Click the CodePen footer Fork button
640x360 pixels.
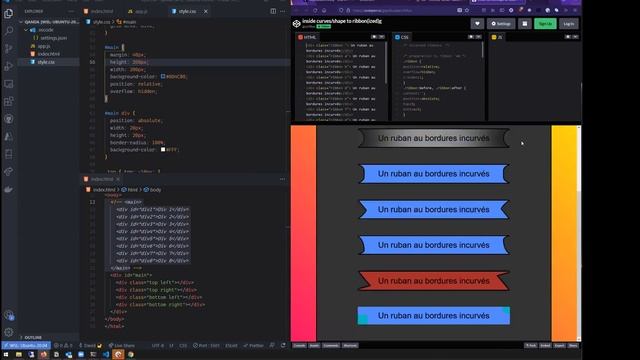pos(531,346)
